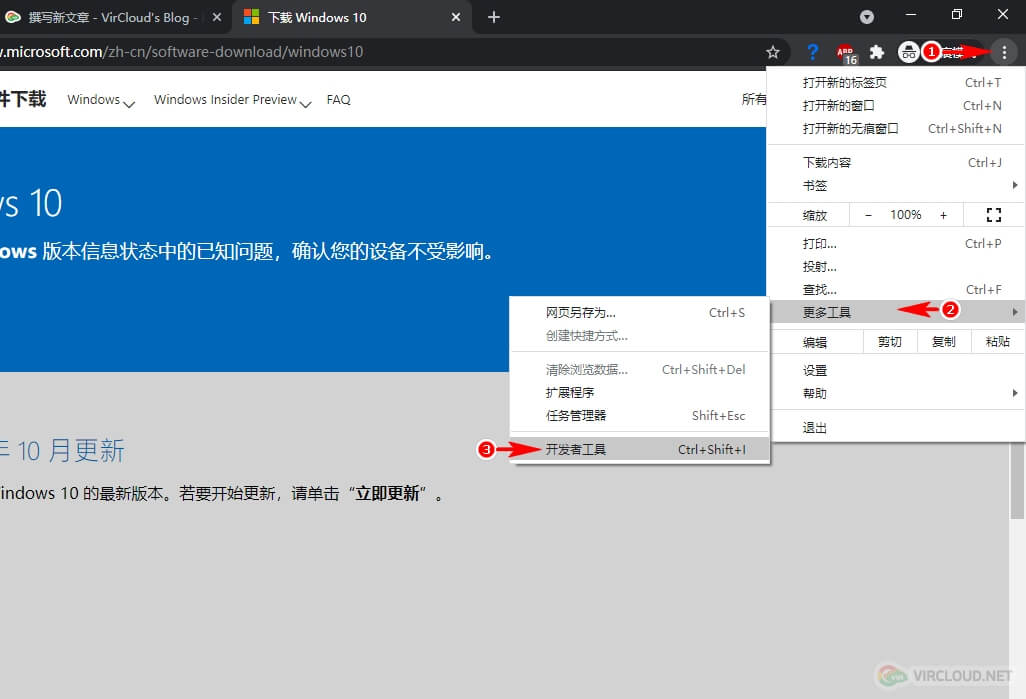The height and width of the screenshot is (699, 1026).
Task: Switch to the 撰写新文章 - VirCloud's Blog tab
Action: [x=115, y=17]
